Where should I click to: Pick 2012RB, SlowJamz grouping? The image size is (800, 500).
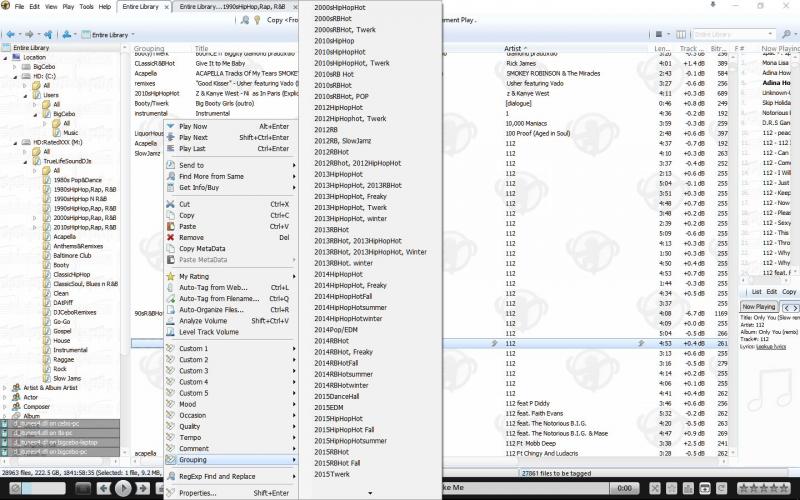[342, 141]
